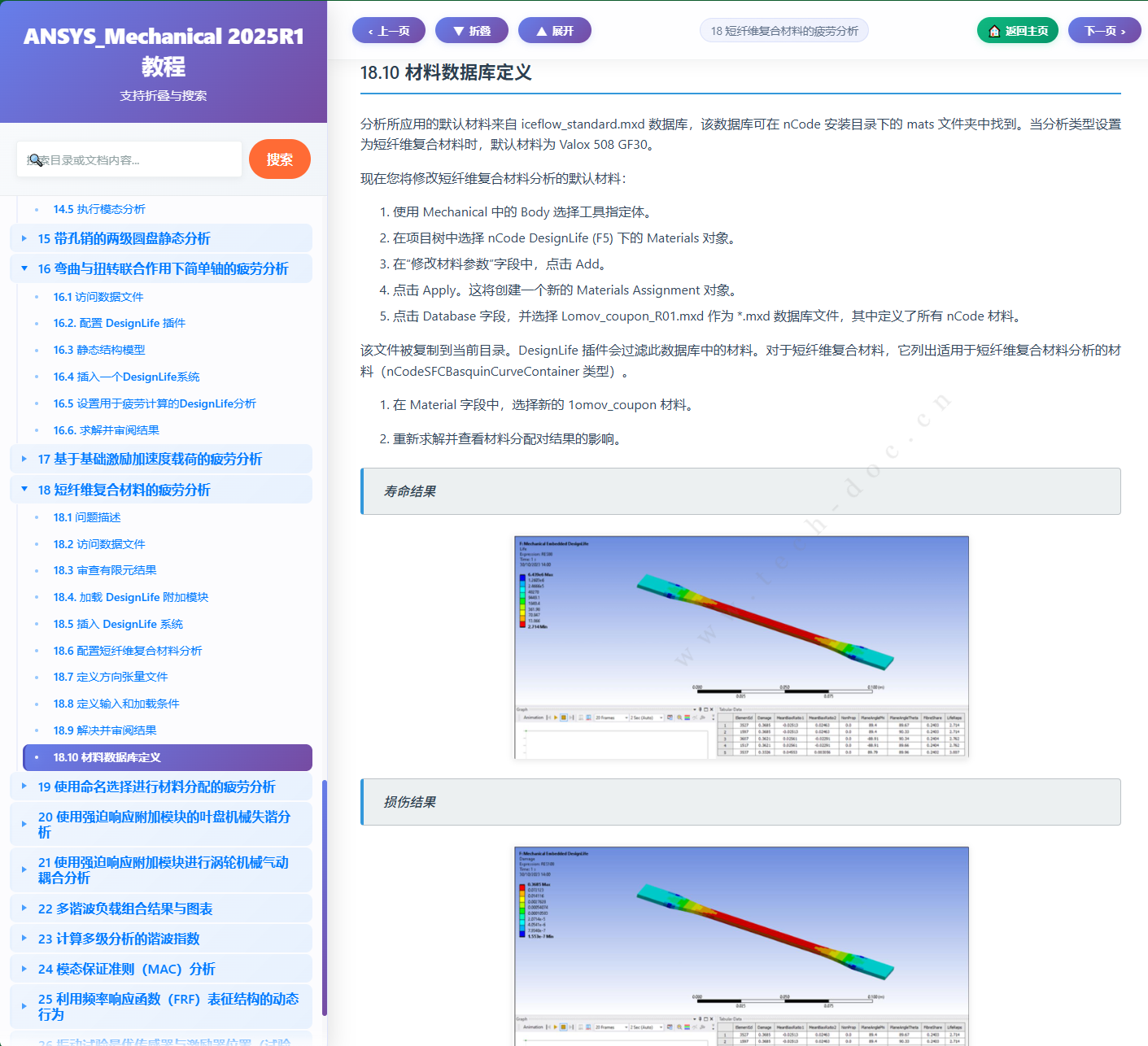Open section 18.1 问题描述
Viewport: 1148px width, 1046px height.
pyautogui.click(x=87, y=516)
